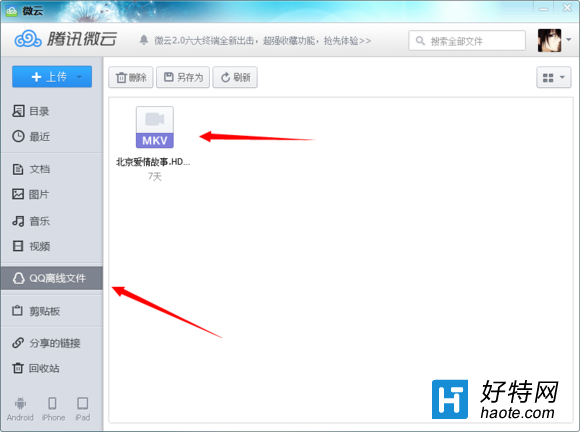Show the 视频 video category
This screenshot has height=432, width=580.
51,246
